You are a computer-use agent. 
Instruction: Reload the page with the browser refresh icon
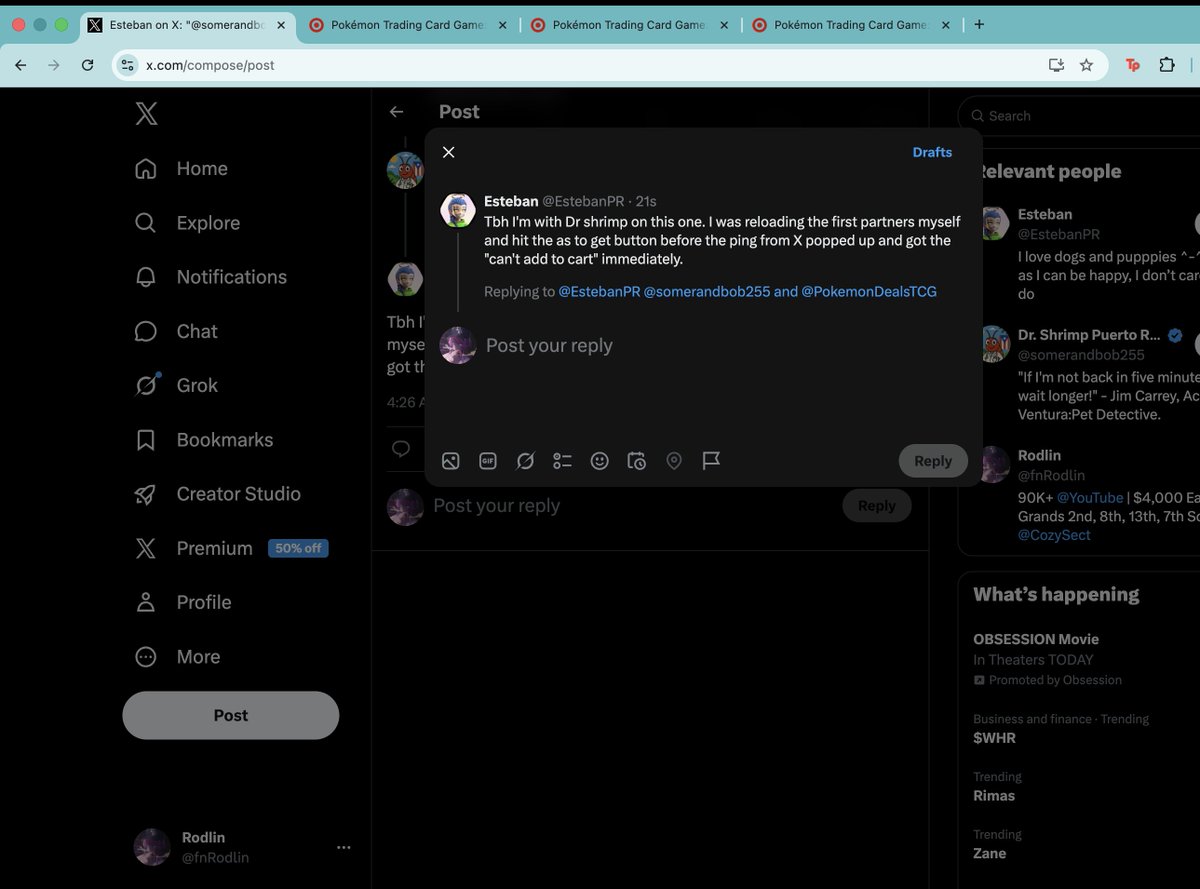(87, 65)
